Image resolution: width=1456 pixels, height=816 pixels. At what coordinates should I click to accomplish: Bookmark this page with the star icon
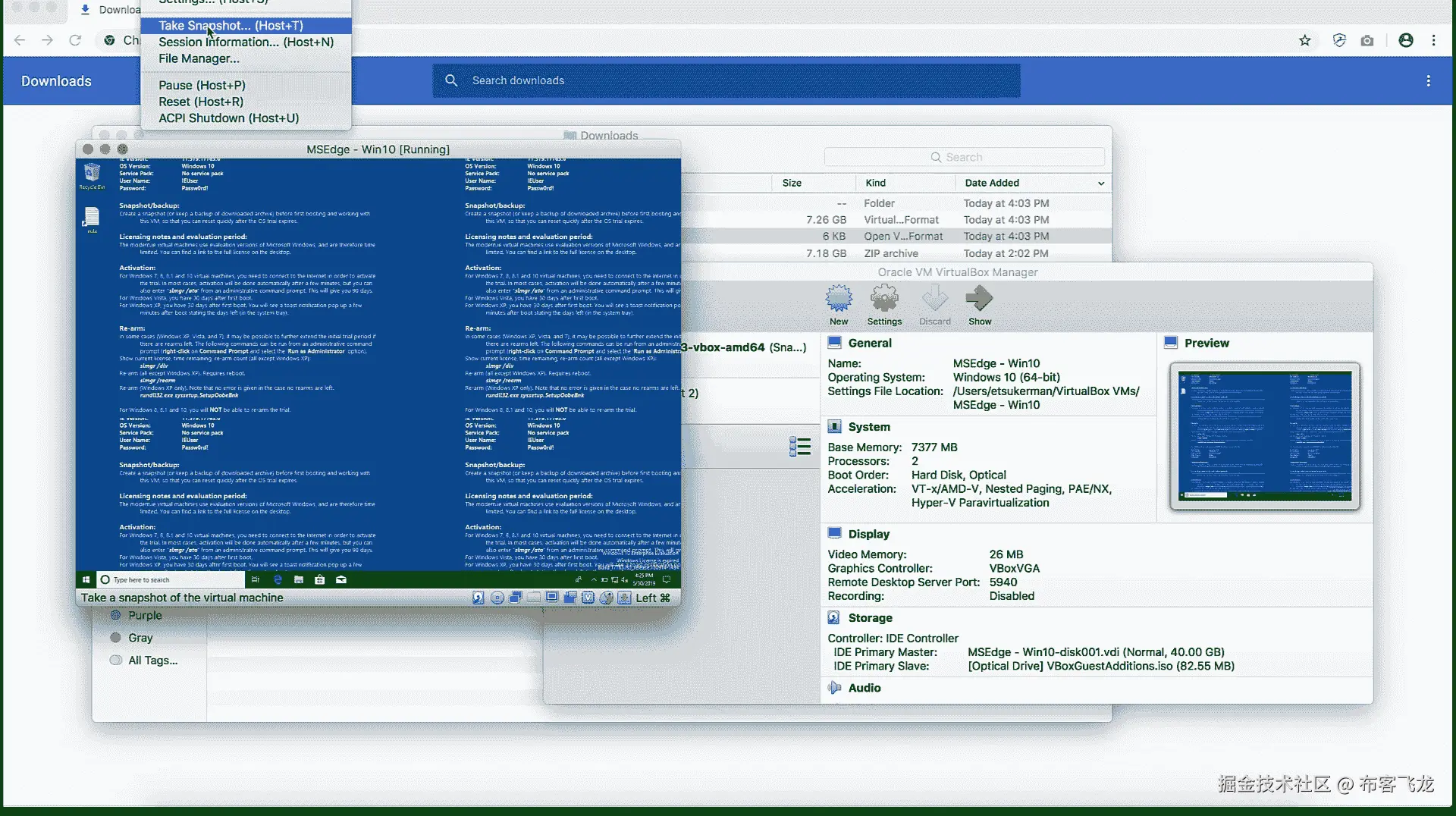coord(1305,40)
